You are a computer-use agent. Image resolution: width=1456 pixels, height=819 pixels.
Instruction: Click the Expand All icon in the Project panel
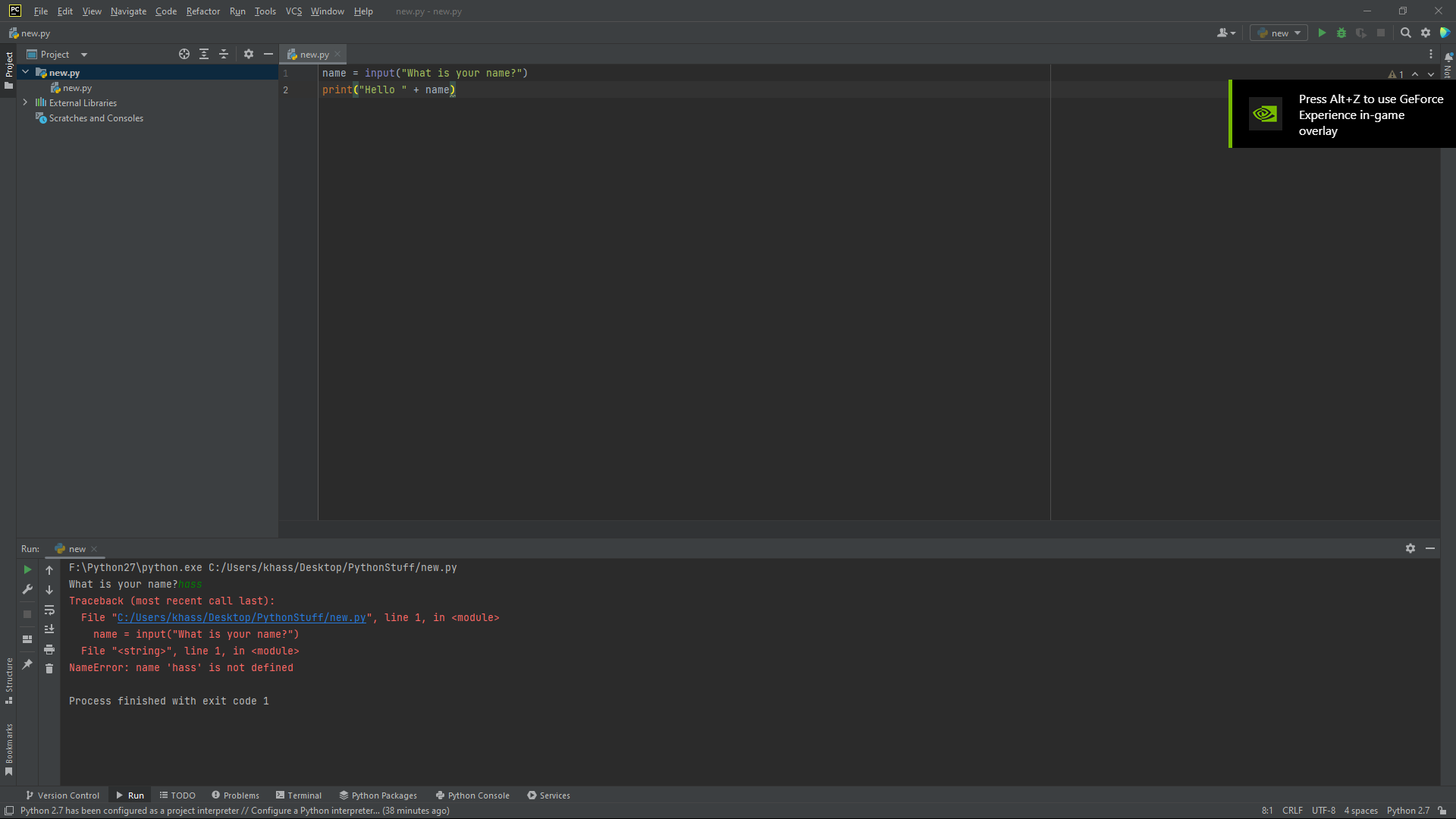tap(204, 54)
